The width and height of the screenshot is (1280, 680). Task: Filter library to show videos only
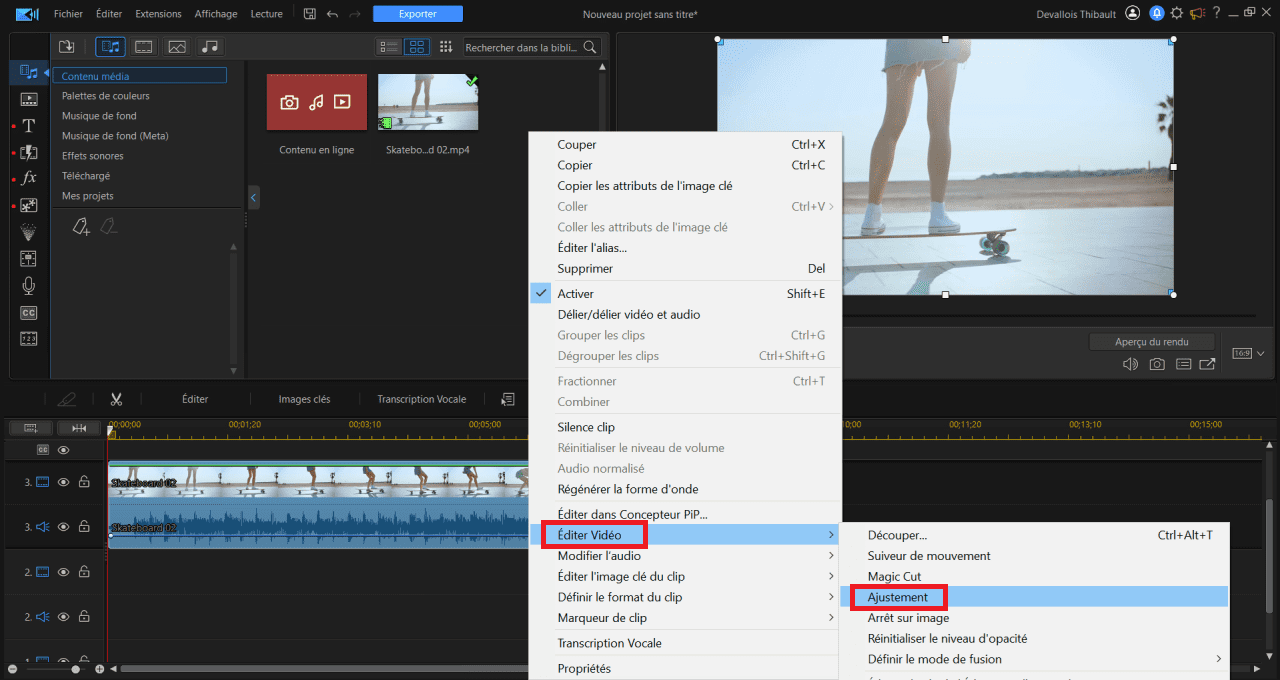coord(144,47)
